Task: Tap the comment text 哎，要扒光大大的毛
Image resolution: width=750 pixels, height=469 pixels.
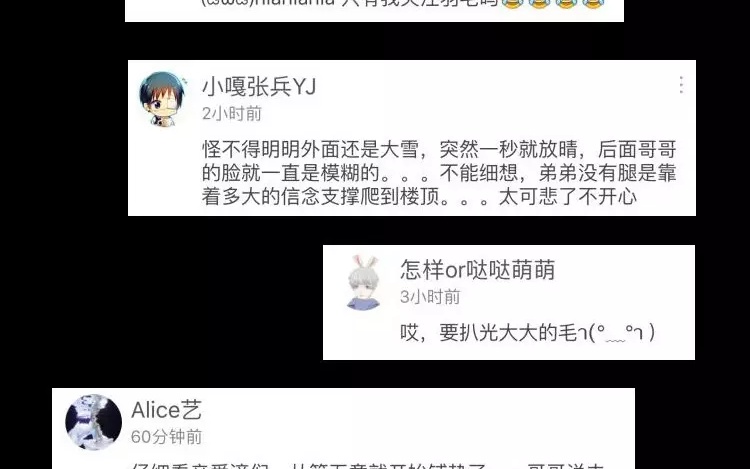Action: (x=488, y=333)
